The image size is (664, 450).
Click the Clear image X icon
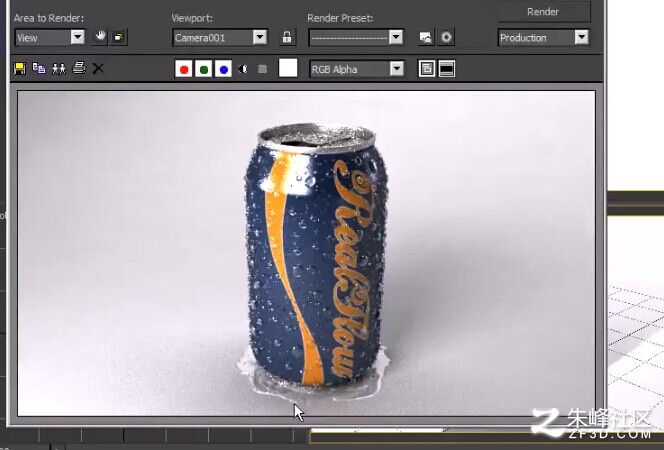[98, 69]
